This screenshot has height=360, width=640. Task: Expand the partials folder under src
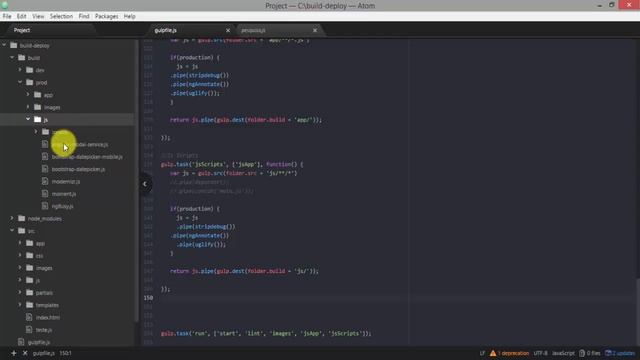coord(20,293)
